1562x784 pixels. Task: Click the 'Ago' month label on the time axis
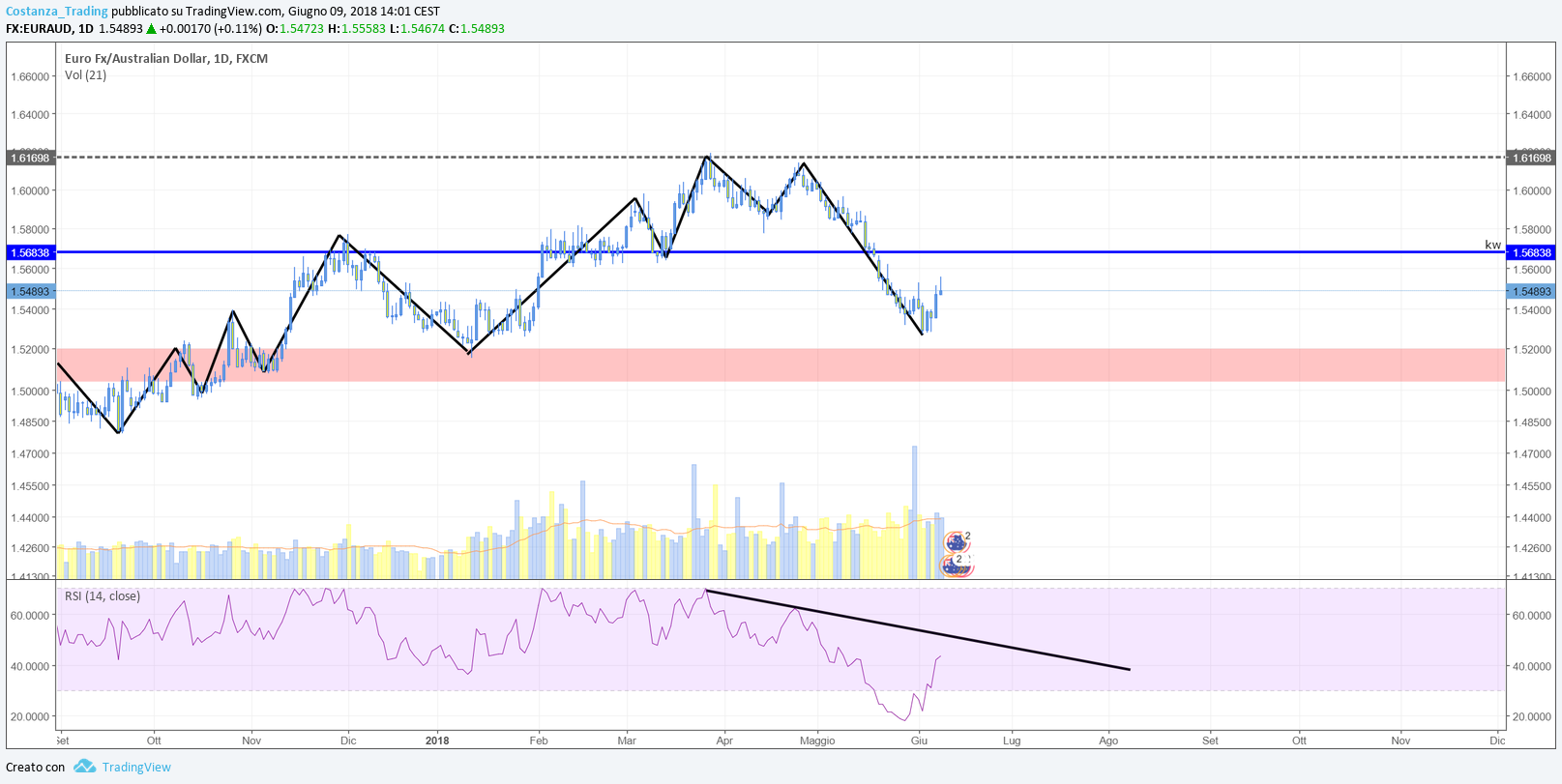(1108, 741)
